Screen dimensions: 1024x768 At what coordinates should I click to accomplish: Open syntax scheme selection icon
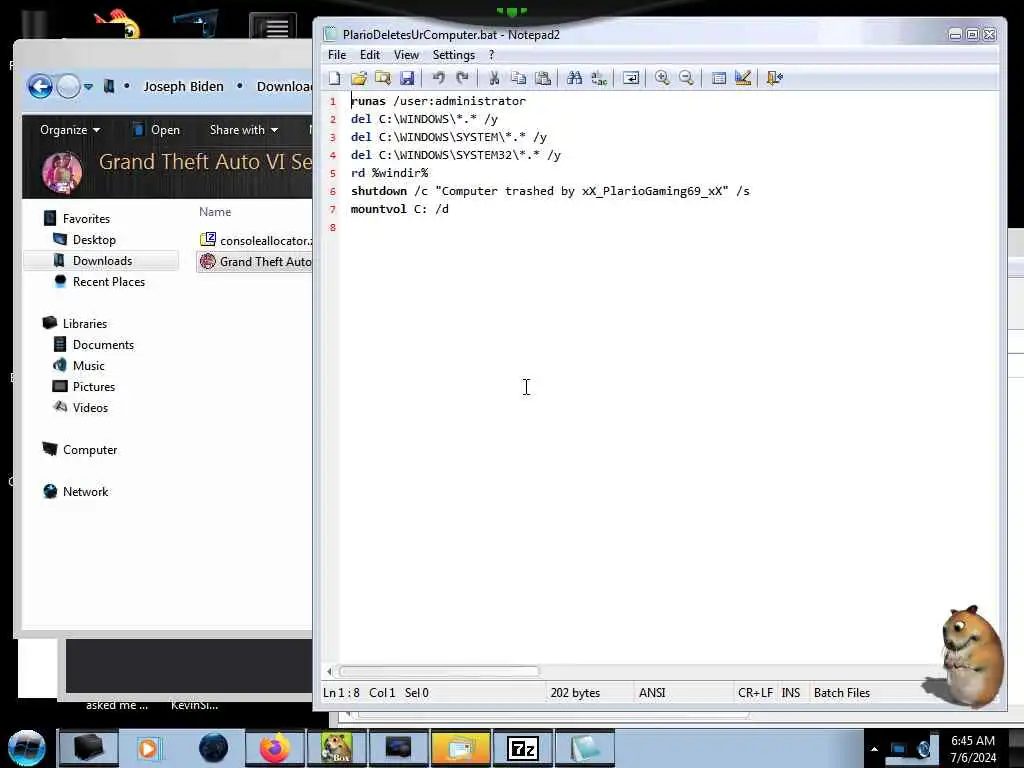click(718, 78)
